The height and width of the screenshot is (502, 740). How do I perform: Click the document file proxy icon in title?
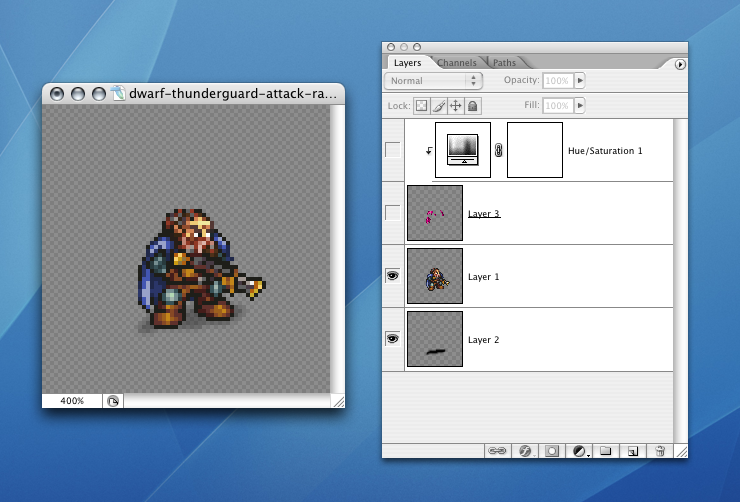pos(118,93)
